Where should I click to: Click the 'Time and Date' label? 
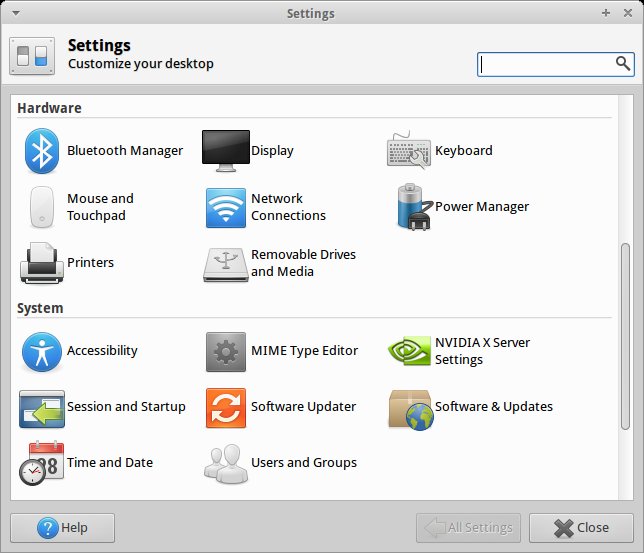coord(110,463)
